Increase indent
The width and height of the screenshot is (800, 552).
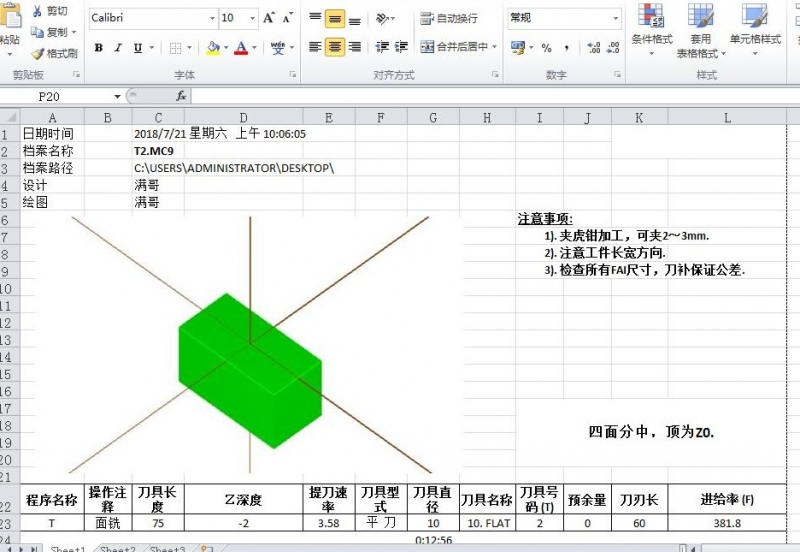click(402, 47)
